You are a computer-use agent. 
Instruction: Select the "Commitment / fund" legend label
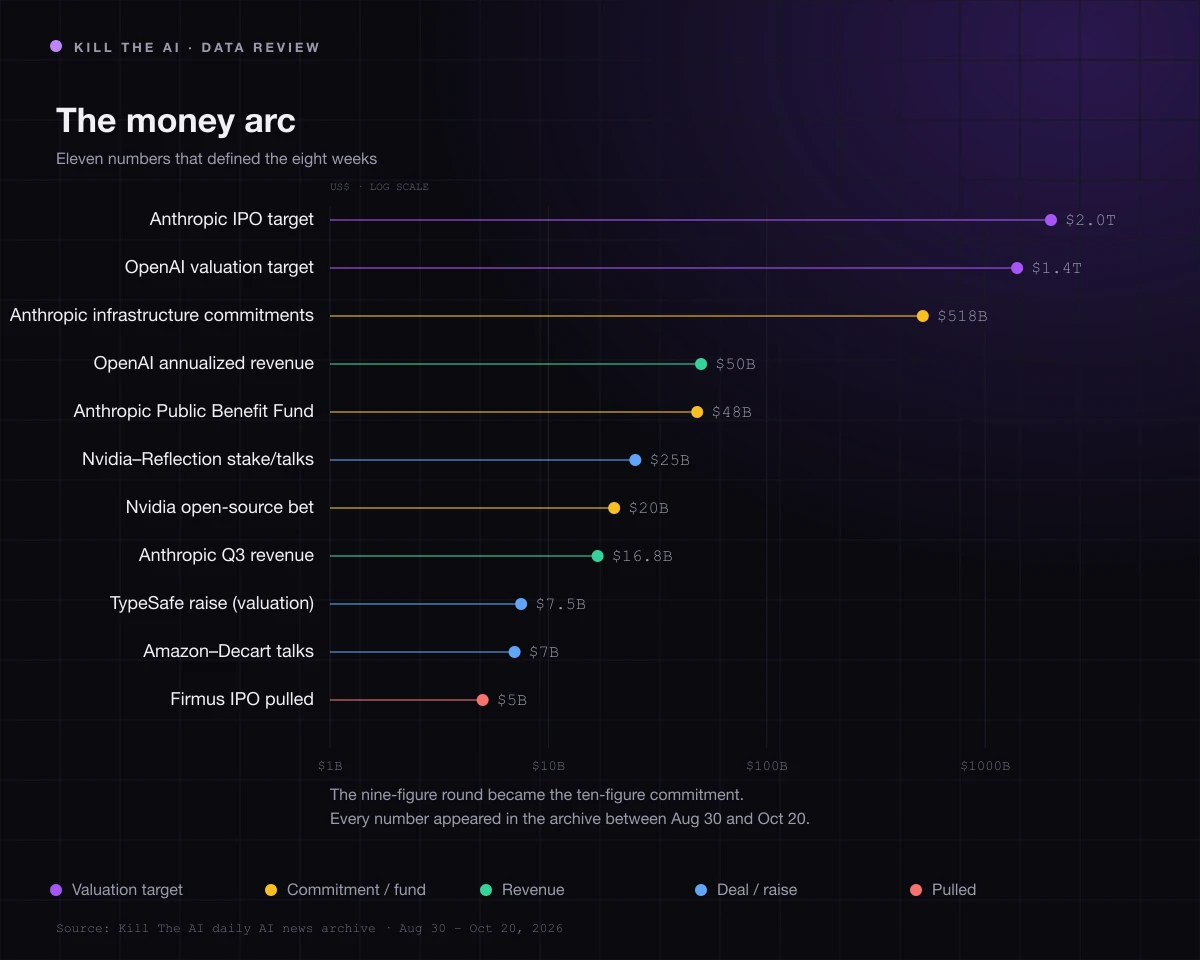click(356, 890)
